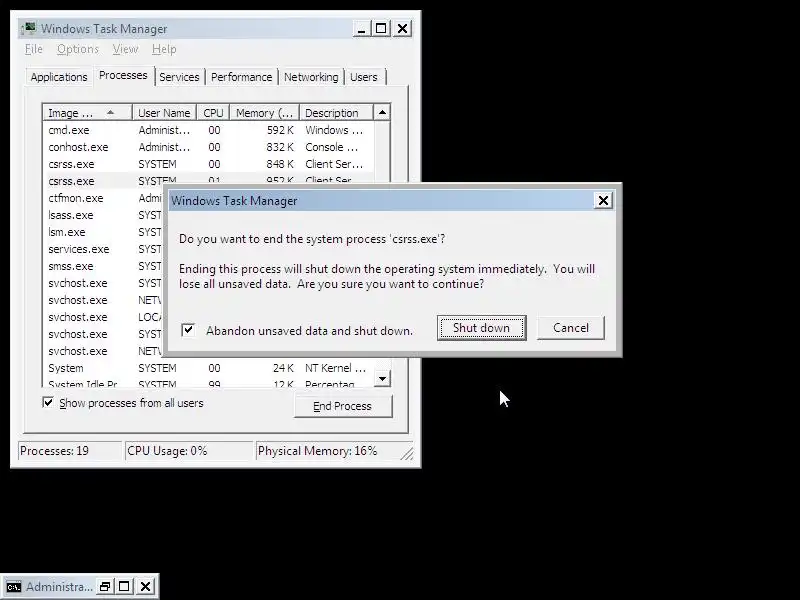Click the 832 K memory value for conhost.exe
This screenshot has width=800, height=600.
coord(280,147)
